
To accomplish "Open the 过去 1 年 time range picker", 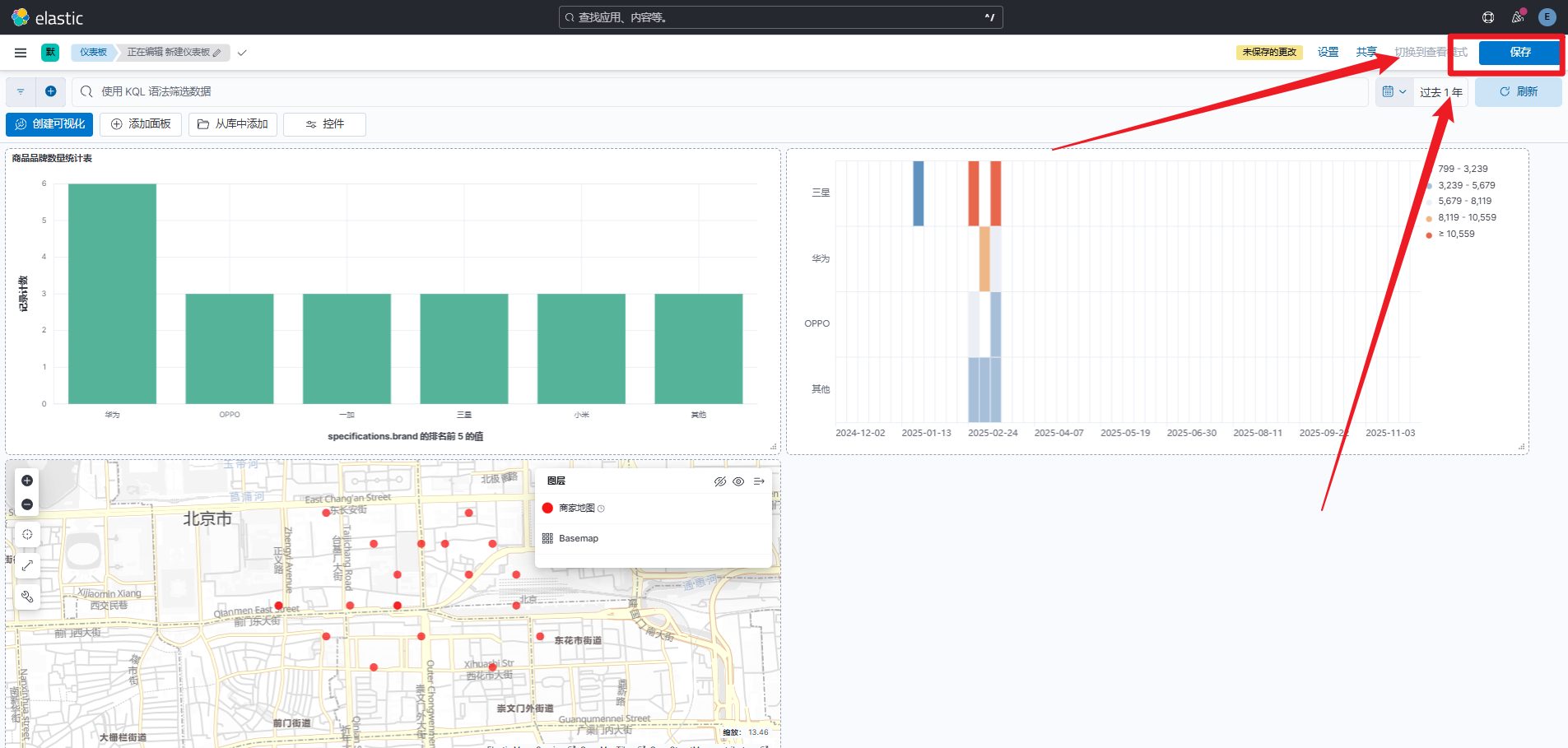I will [1441, 92].
